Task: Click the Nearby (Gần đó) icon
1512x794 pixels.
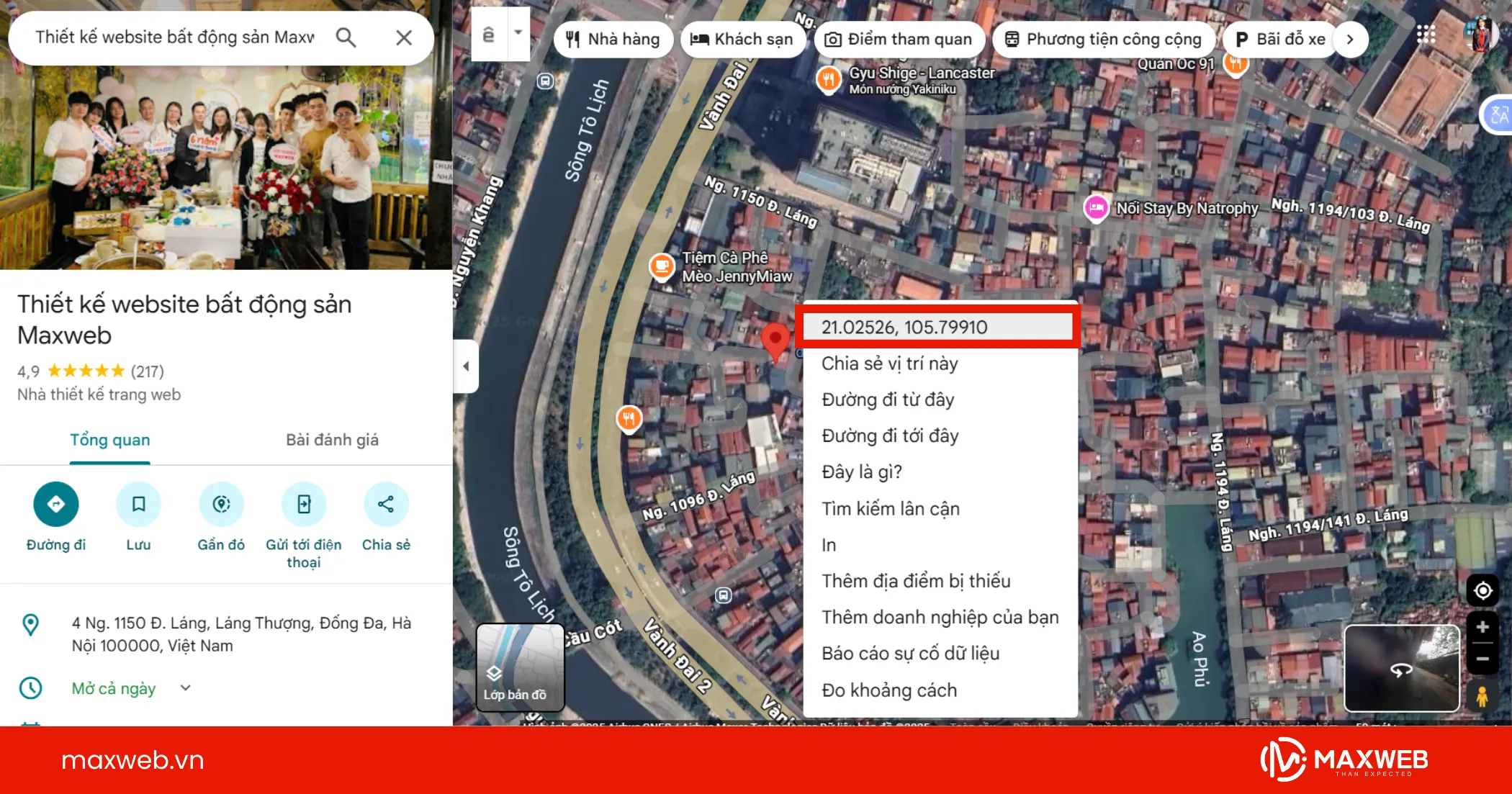Action: [221, 504]
